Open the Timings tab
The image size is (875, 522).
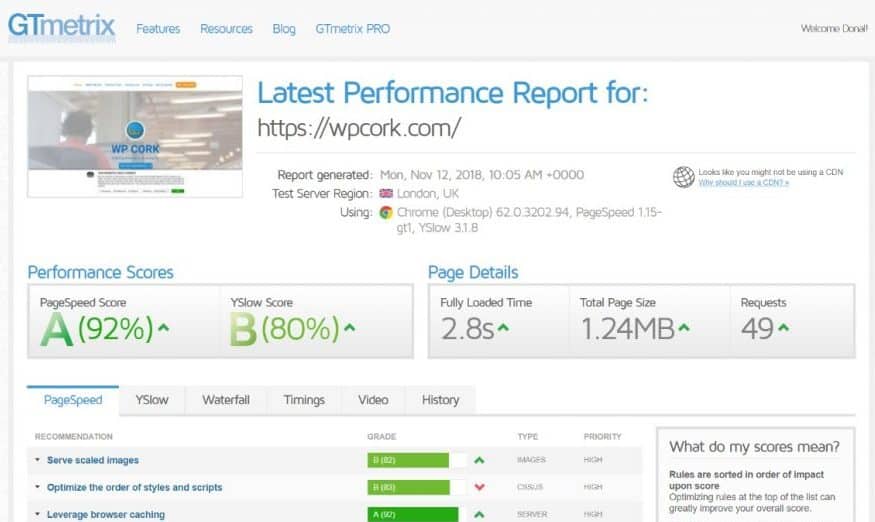point(304,400)
